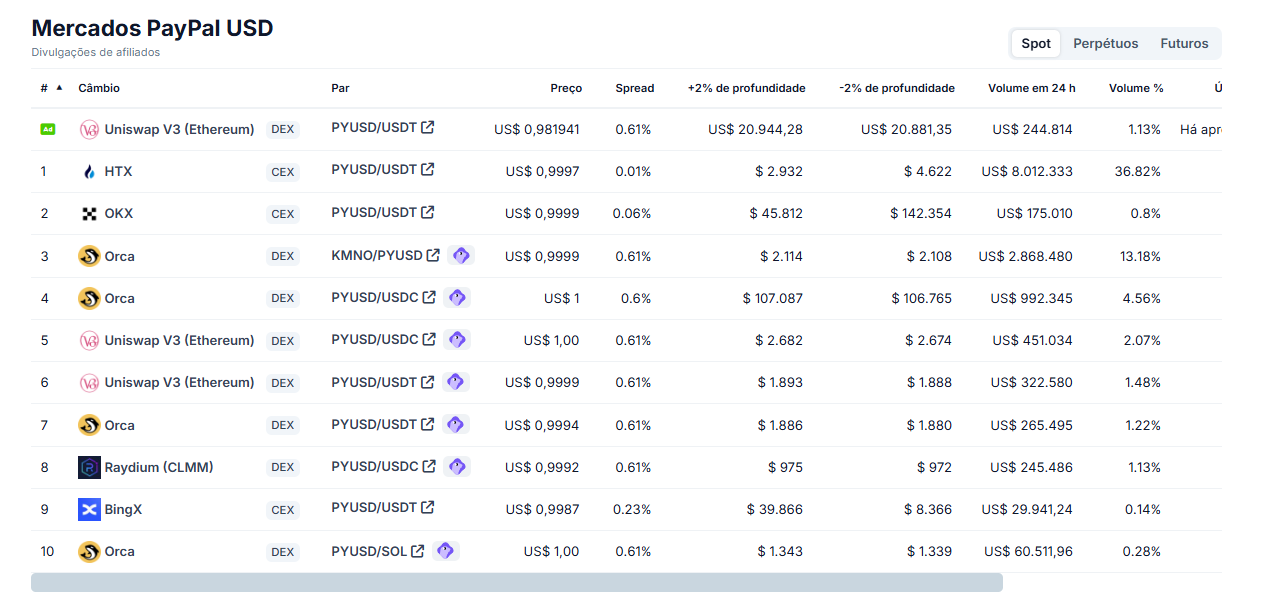The width and height of the screenshot is (1271, 608).
Task: Click external link icon in OKX row
Action: point(428,212)
